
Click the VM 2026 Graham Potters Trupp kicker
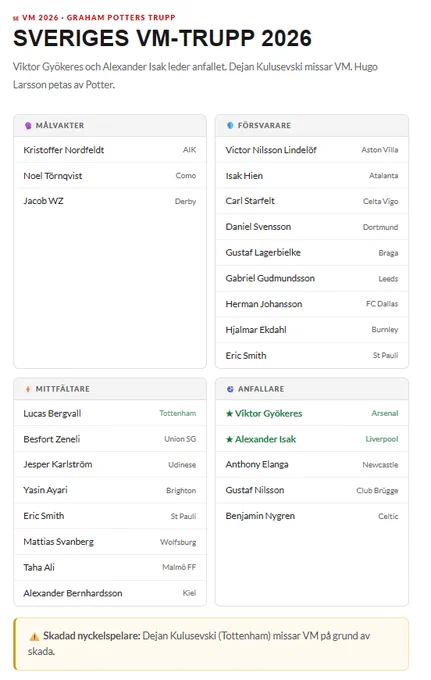click(x=99, y=18)
